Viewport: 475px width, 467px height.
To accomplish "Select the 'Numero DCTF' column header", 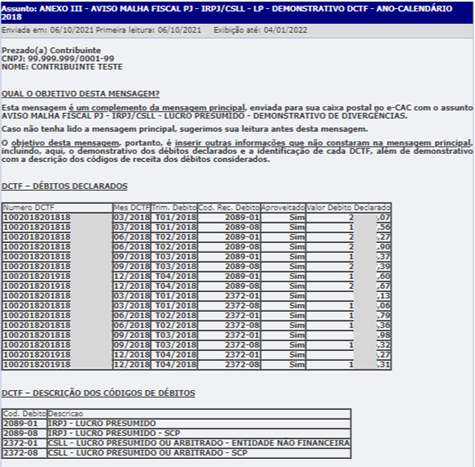I will click(57, 208).
